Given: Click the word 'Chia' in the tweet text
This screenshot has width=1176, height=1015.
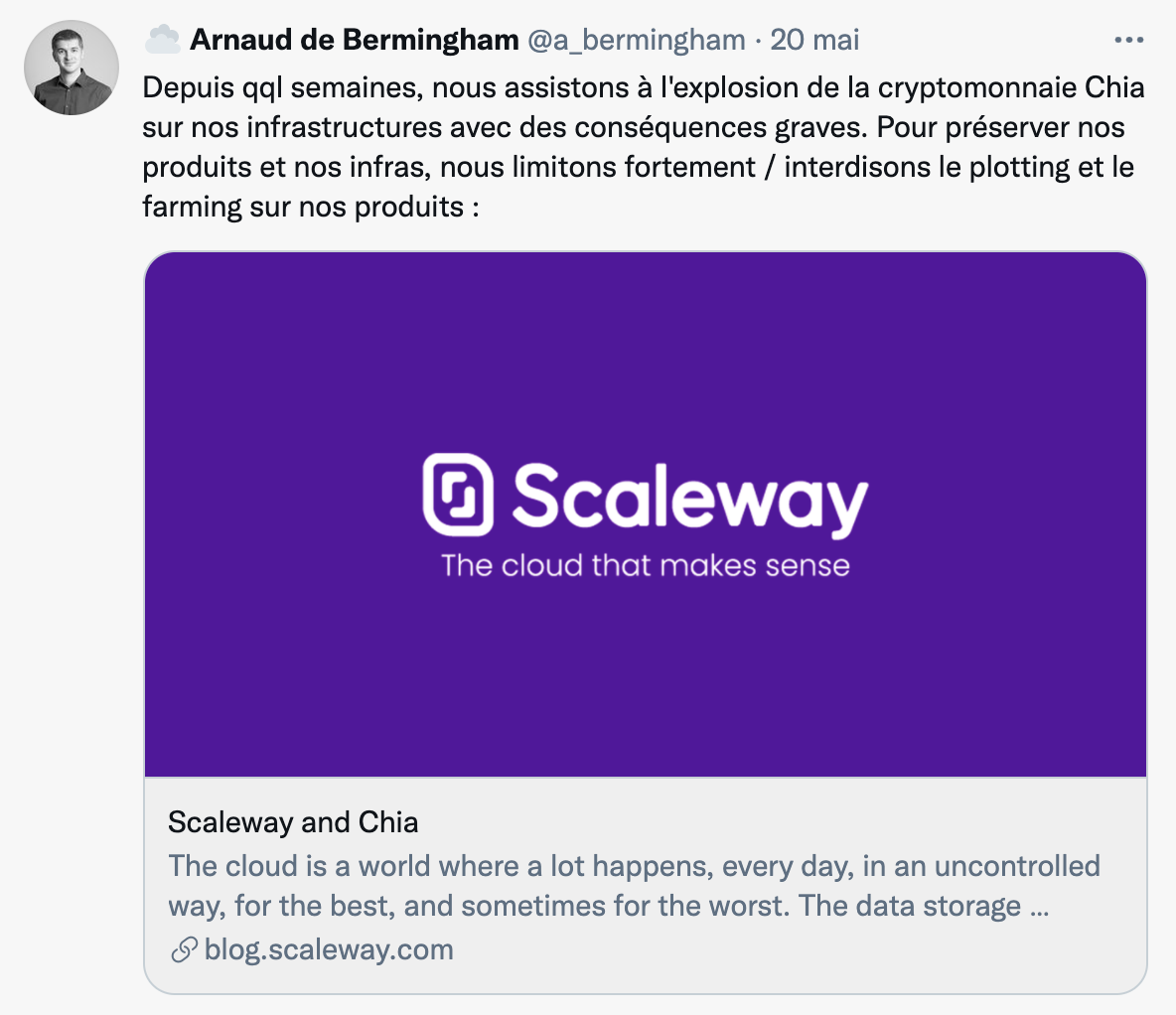Looking at the screenshot, I should (x=1114, y=87).
